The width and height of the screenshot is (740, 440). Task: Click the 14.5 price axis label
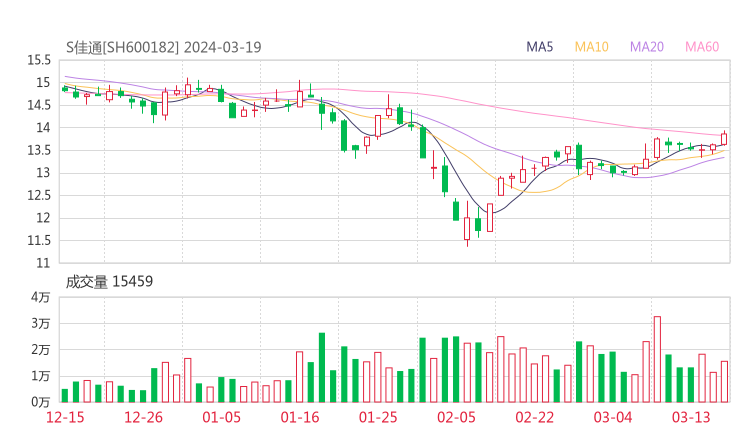tap(39, 105)
